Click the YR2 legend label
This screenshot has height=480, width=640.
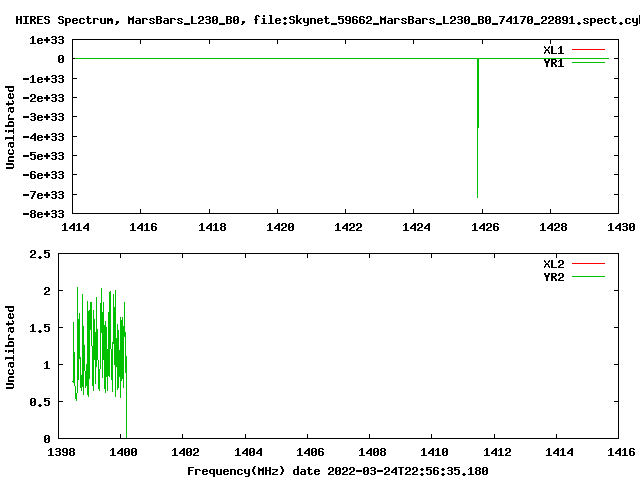click(x=553, y=277)
